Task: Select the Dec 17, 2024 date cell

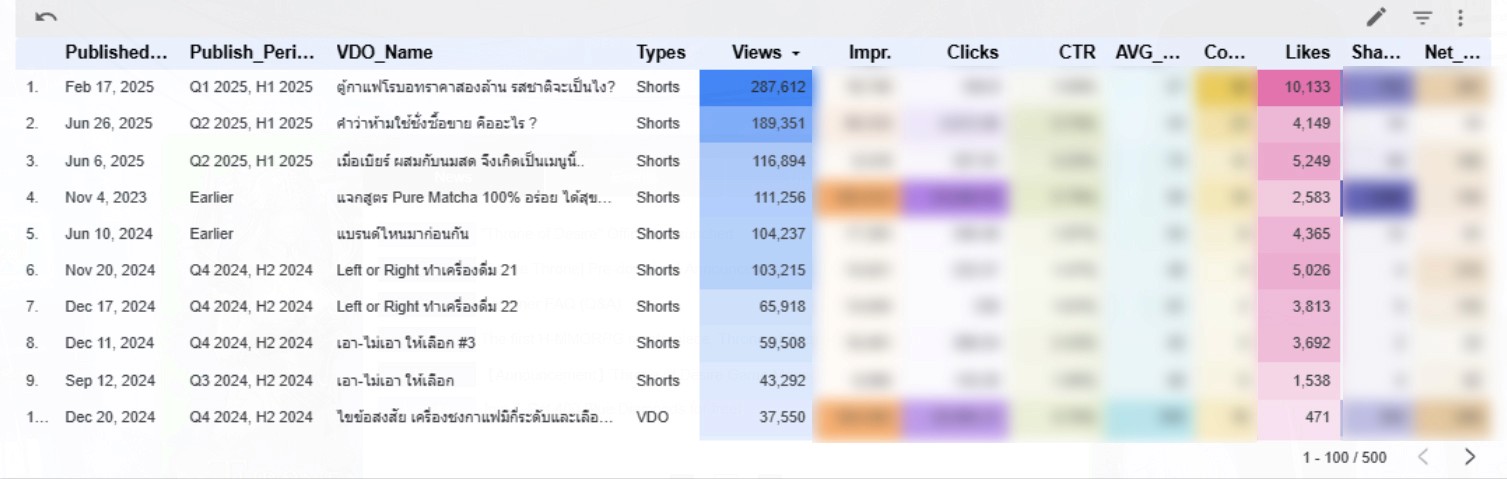Action: (x=110, y=306)
